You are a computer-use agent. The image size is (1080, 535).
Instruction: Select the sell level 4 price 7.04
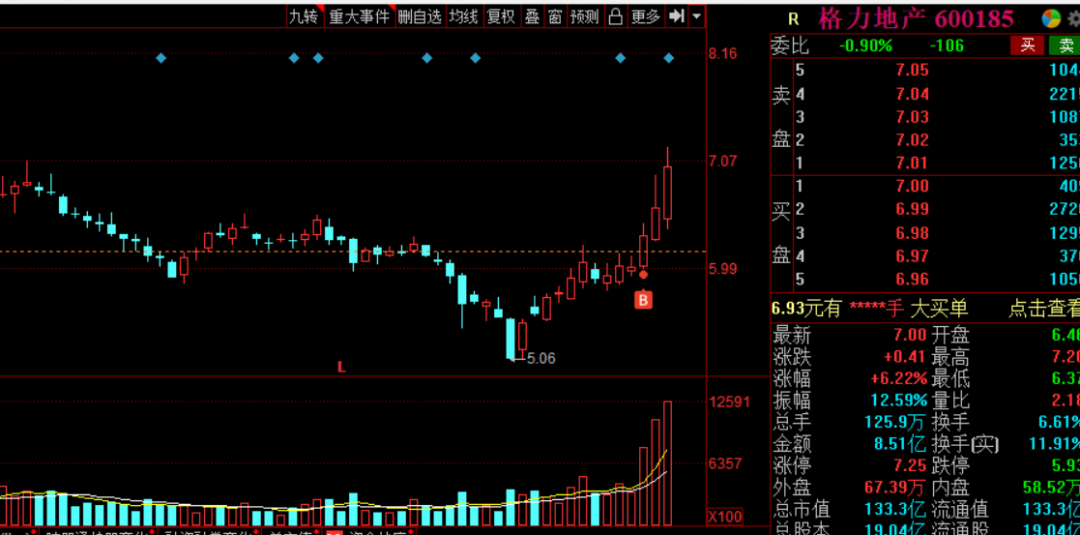[912, 94]
